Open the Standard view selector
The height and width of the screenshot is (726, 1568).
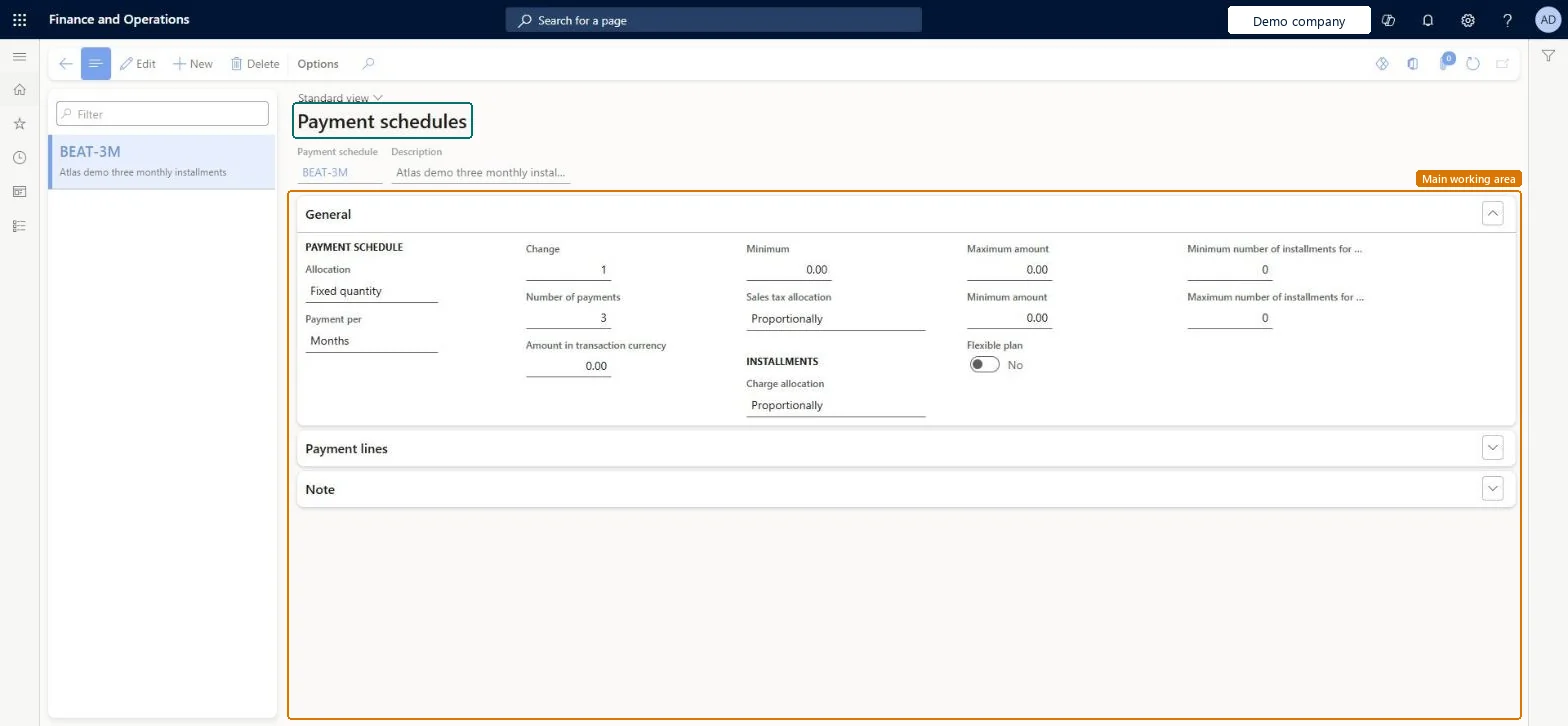coord(340,98)
